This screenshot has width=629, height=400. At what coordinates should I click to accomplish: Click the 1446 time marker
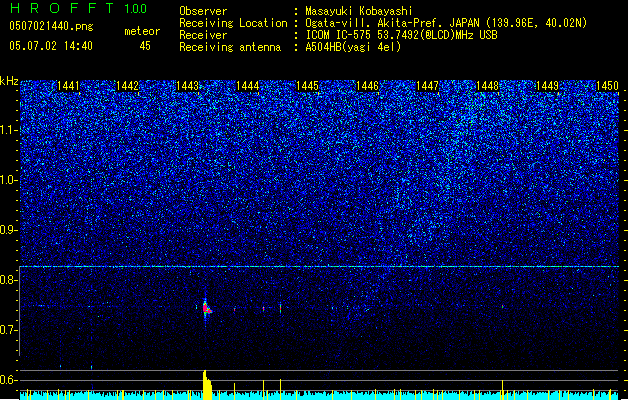click(x=367, y=86)
